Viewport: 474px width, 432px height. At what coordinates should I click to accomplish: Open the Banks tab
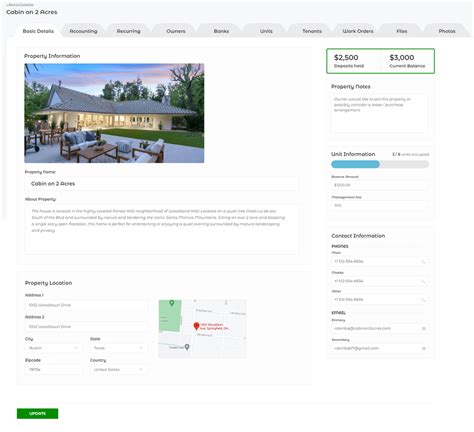tap(221, 31)
